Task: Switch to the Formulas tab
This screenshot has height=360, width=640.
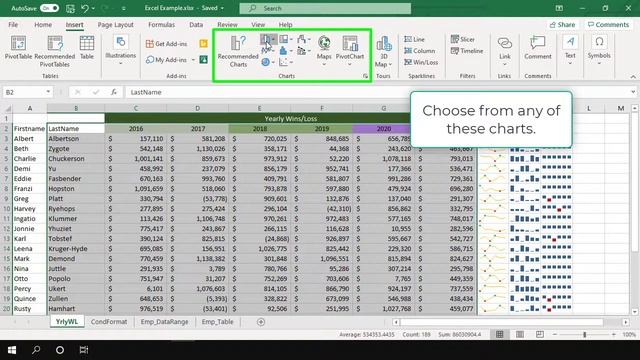Action: tap(161, 24)
